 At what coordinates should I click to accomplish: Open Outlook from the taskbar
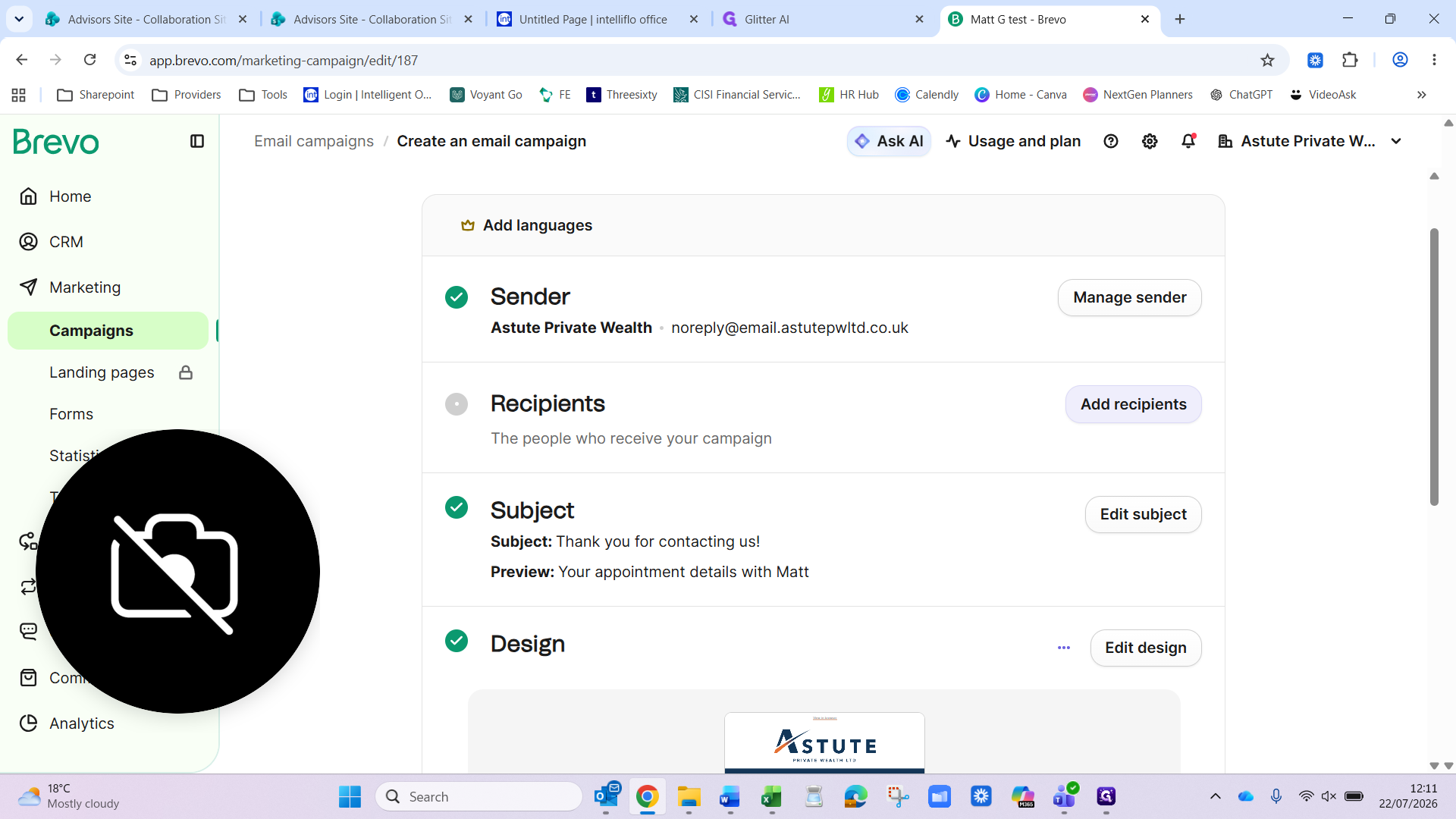pos(607,796)
